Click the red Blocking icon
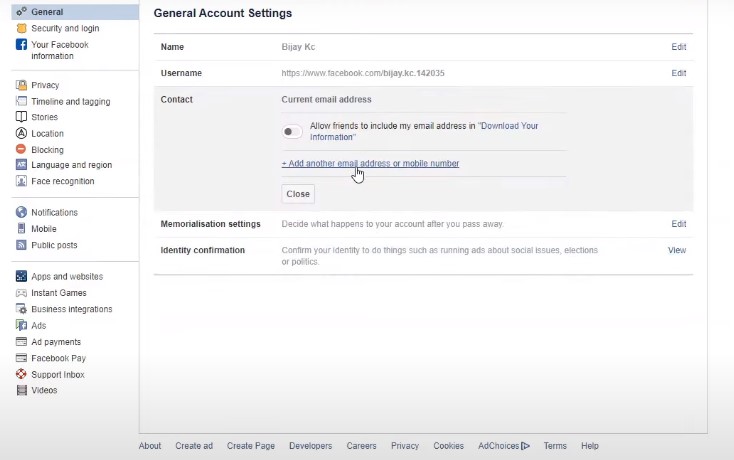 coord(21,149)
